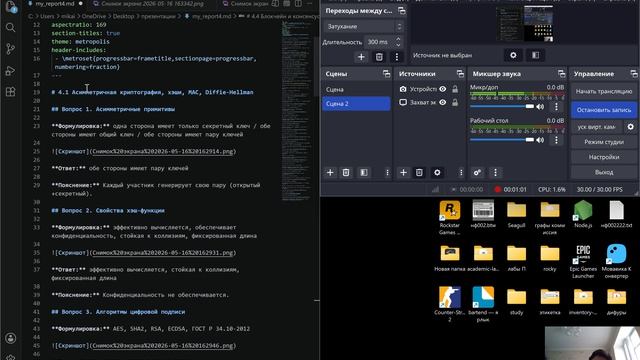Toggle lock on Захват экрана source

pos(455,102)
